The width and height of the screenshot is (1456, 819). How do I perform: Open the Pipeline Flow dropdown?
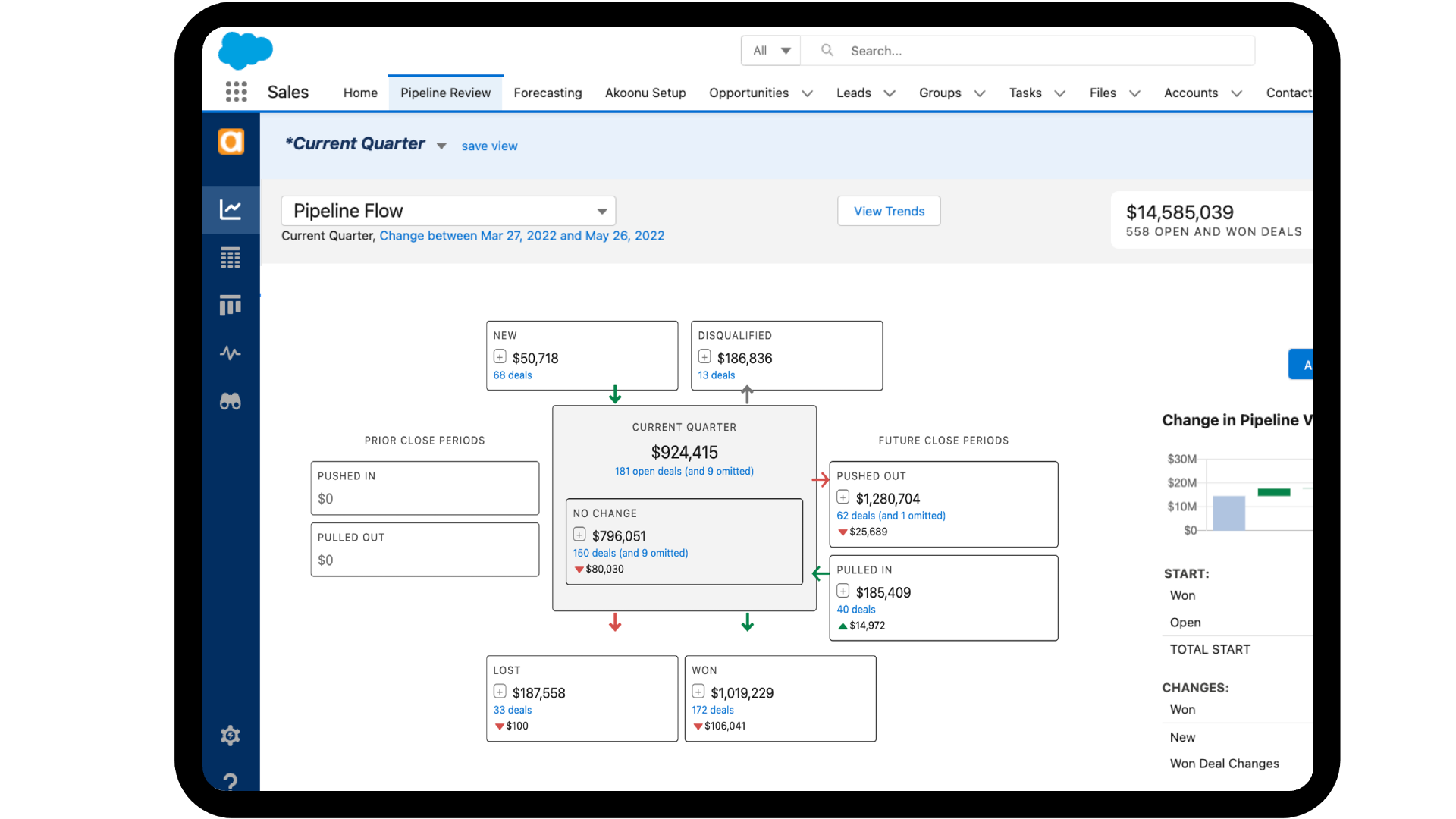tap(448, 211)
